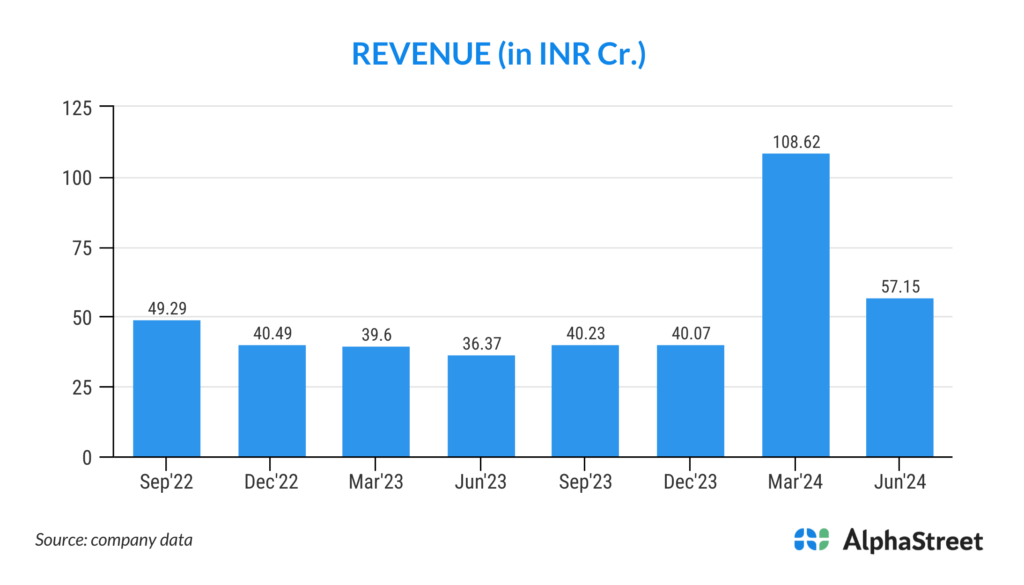Screen dimensions: 1024x585
Task: Click the Mar'23 x-axis label
Action: coord(376,482)
